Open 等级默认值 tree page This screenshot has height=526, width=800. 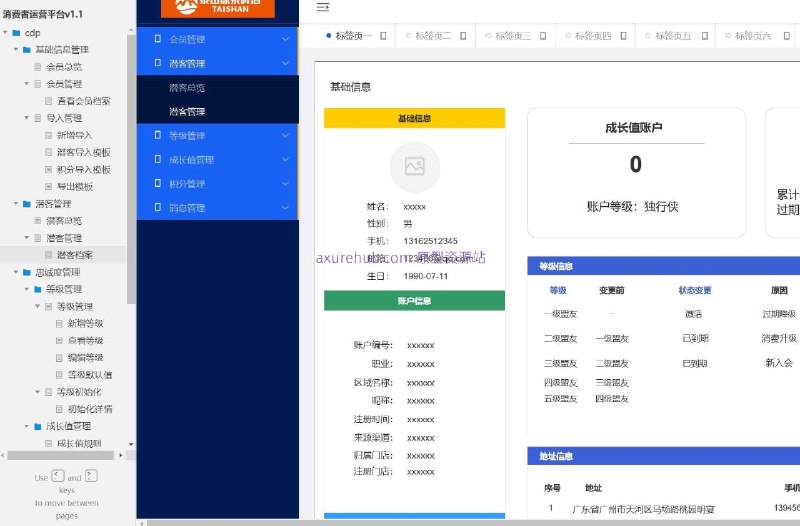pyautogui.click(x=90, y=375)
